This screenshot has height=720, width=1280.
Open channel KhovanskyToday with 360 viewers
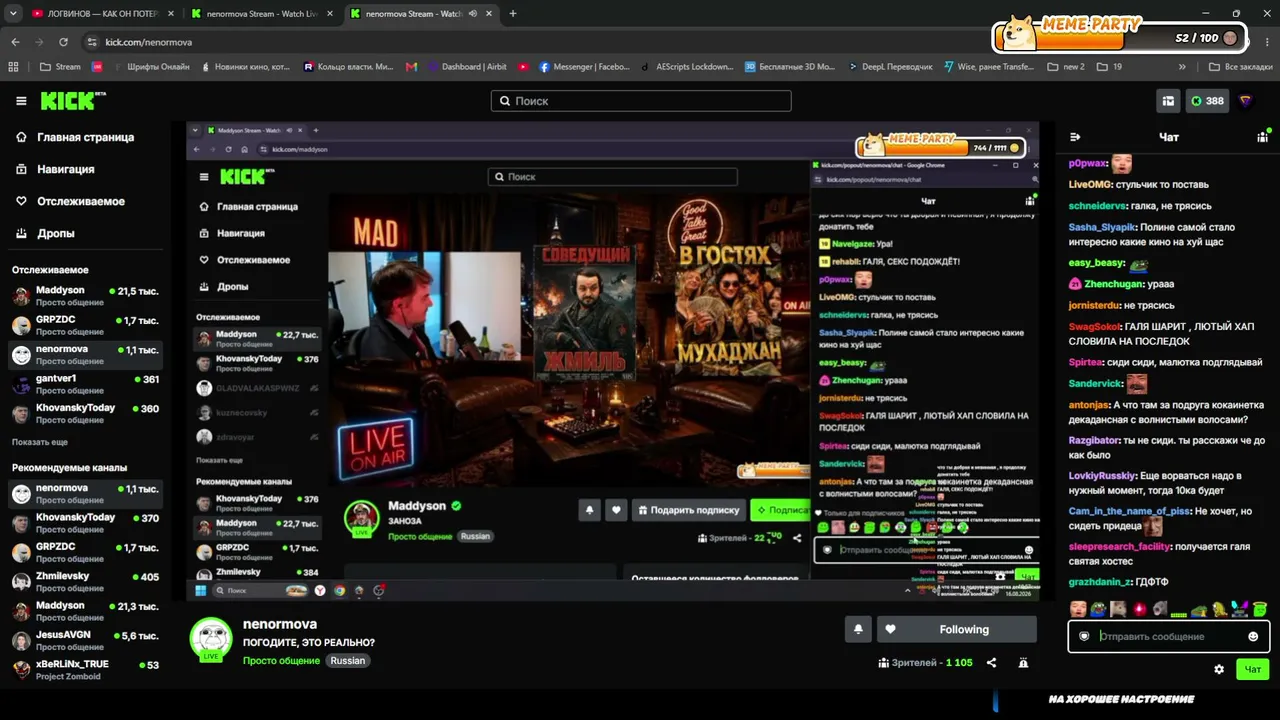85,413
